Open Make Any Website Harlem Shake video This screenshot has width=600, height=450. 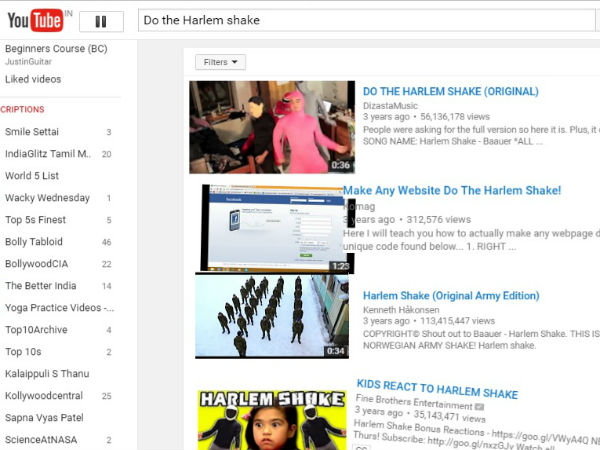coord(452,191)
